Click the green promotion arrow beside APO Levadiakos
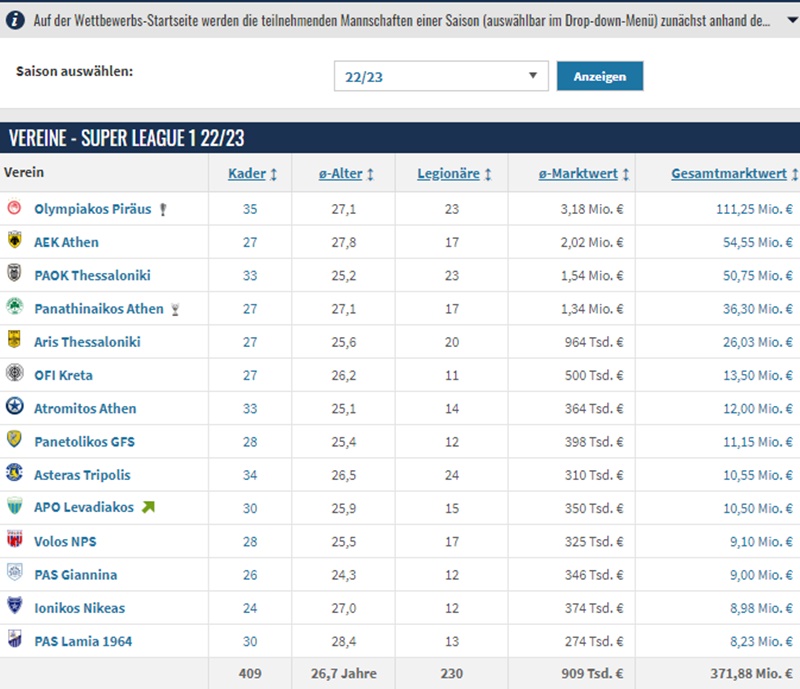 pos(148,507)
